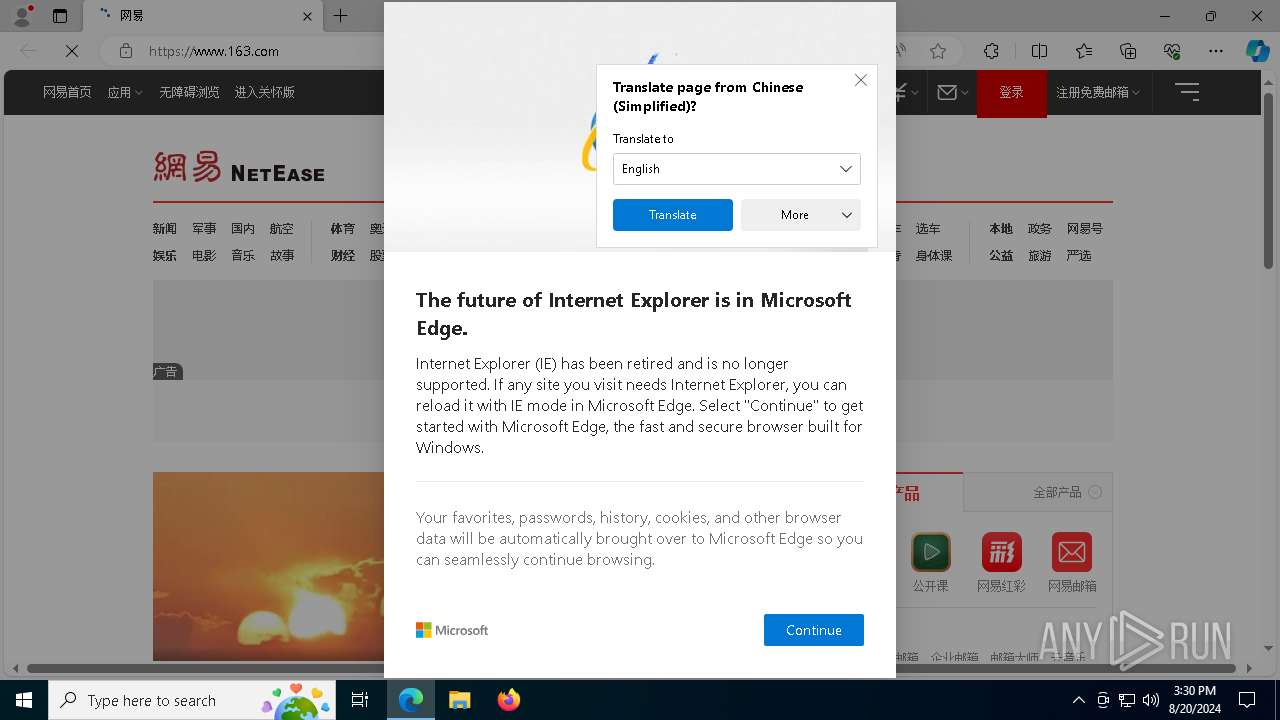Viewport: 1280px width, 720px height.
Task: Open Task View on the taskbar
Action: tap(360, 700)
